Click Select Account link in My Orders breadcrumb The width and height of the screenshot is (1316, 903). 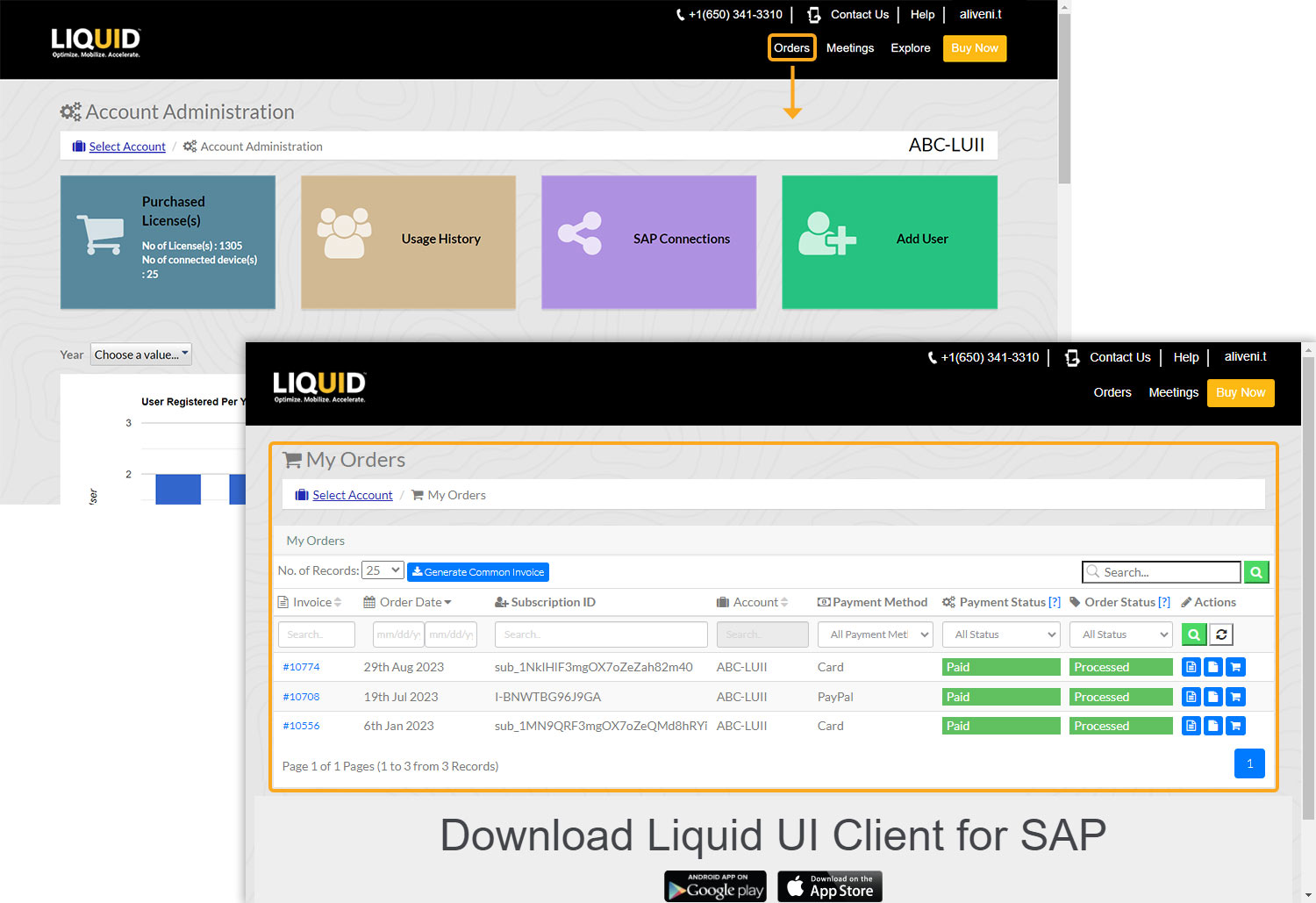click(353, 495)
